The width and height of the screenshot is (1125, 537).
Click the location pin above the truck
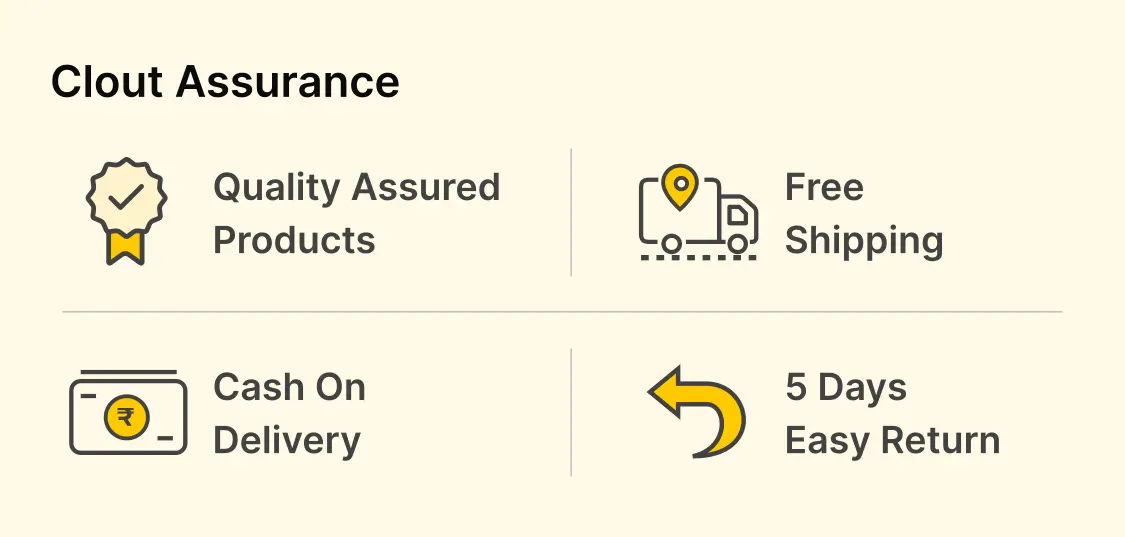[x=681, y=187]
